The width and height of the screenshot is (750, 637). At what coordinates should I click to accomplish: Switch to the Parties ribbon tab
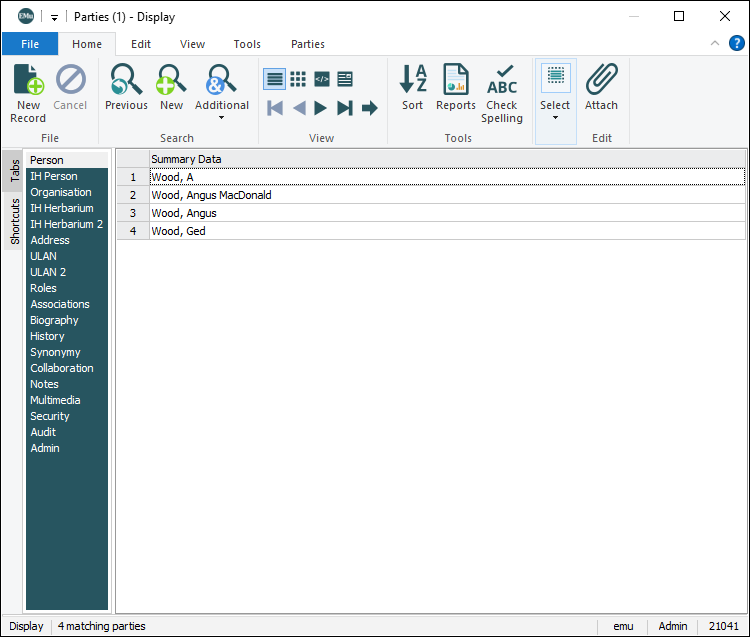[x=307, y=44]
